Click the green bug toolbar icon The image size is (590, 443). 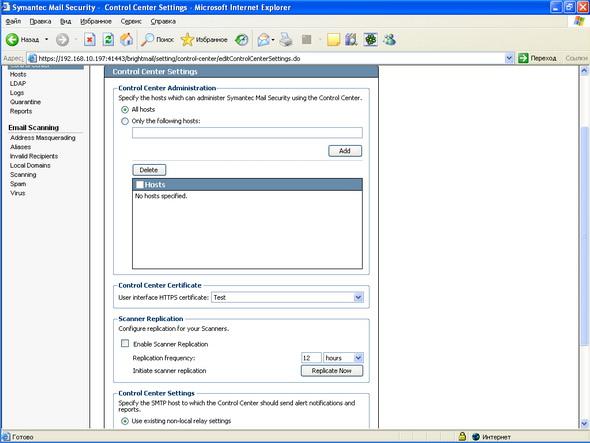click(370, 40)
